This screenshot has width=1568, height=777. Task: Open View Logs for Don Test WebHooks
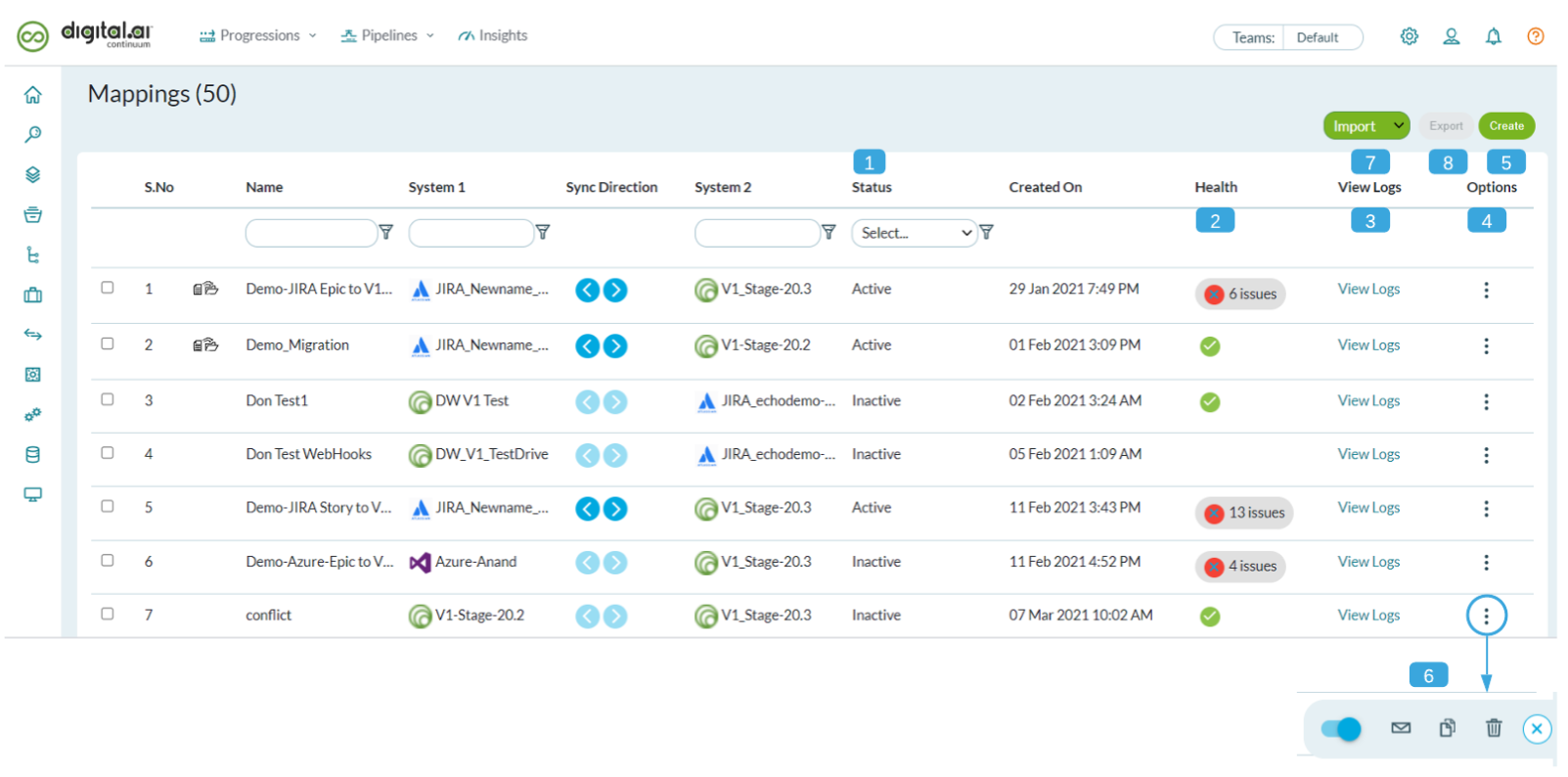[x=1368, y=454]
